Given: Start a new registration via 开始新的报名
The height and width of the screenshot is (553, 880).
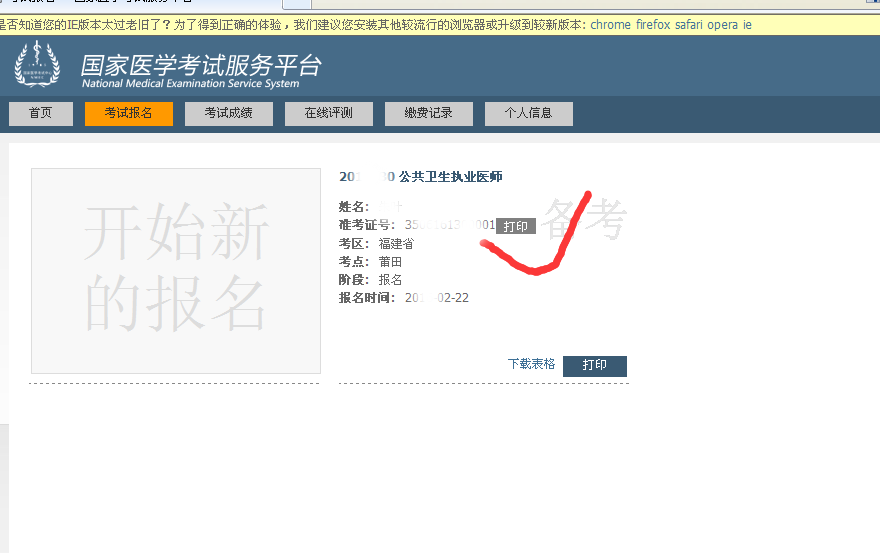Looking at the screenshot, I should click(x=176, y=270).
